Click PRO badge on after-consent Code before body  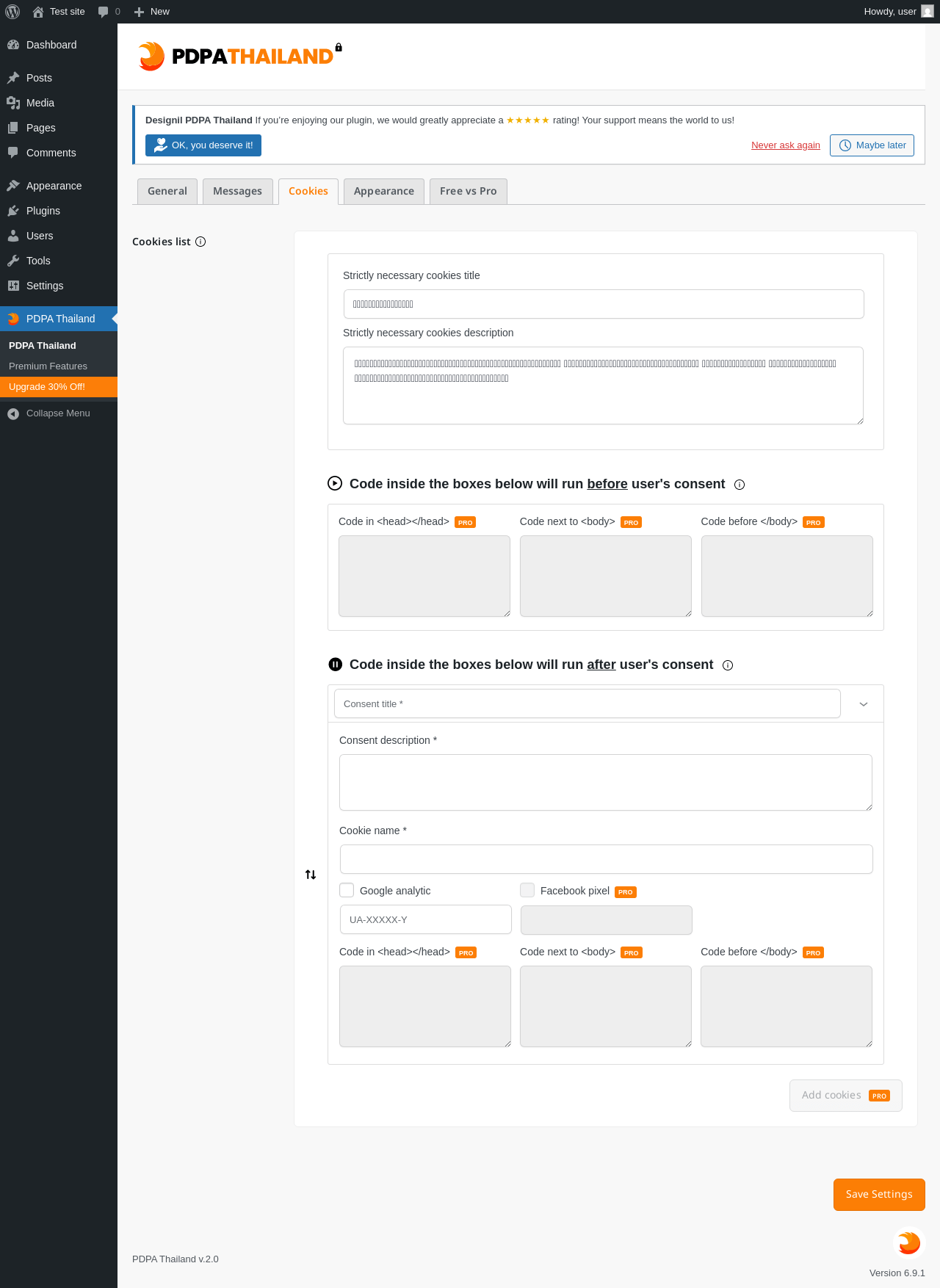(x=813, y=952)
